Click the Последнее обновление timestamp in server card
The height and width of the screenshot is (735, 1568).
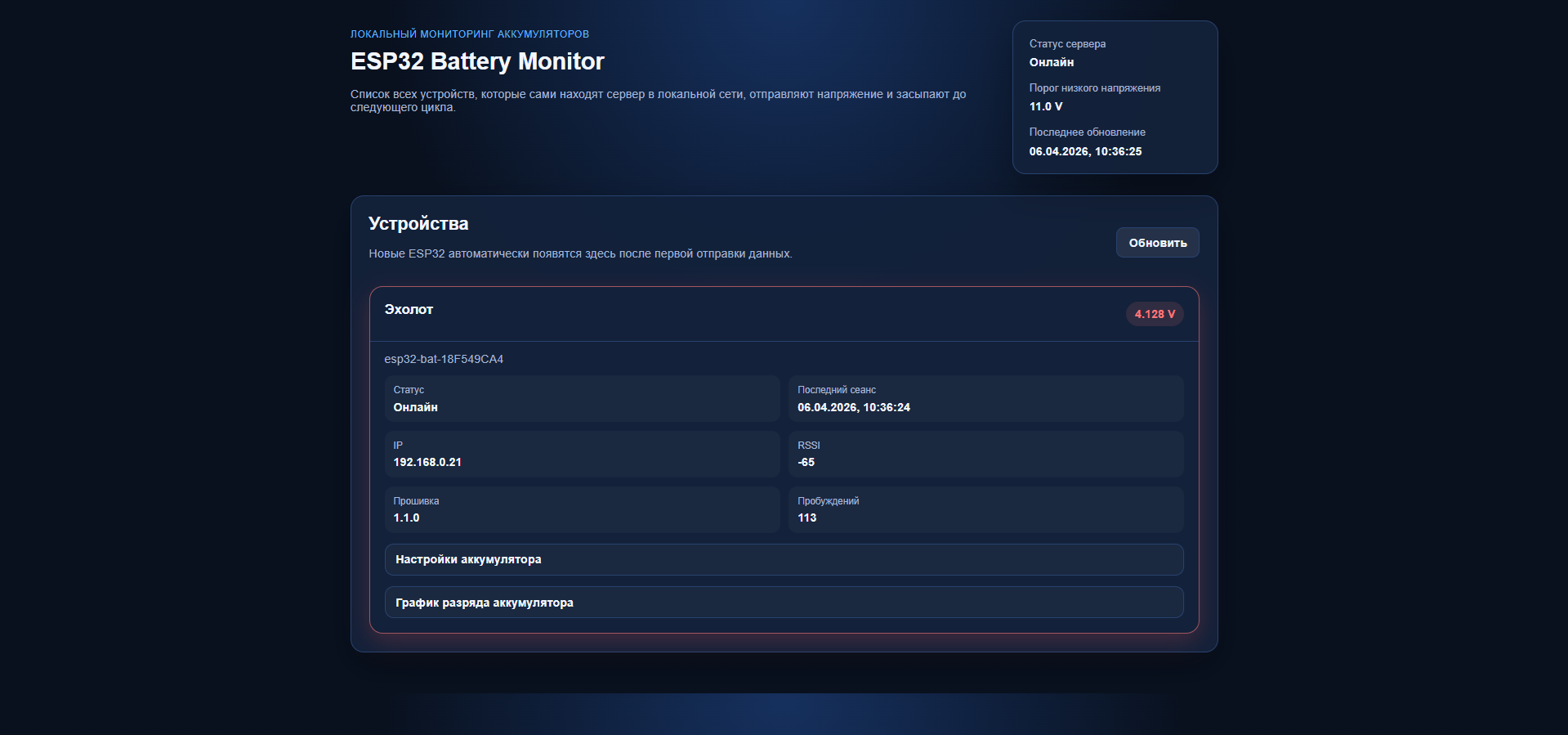[x=1085, y=151]
